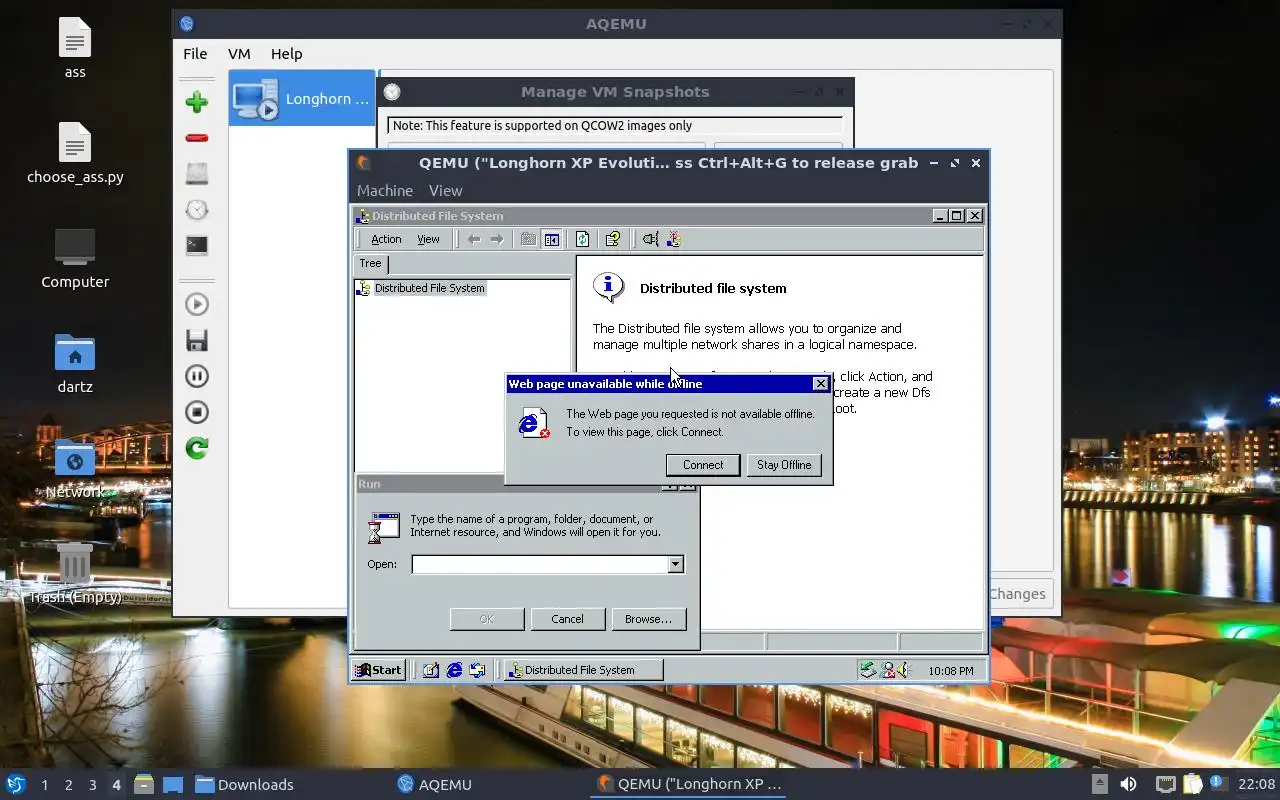Viewport: 1280px width, 800px height.
Task: Click the Forward arrow in DFS toolbar
Action: click(497, 239)
